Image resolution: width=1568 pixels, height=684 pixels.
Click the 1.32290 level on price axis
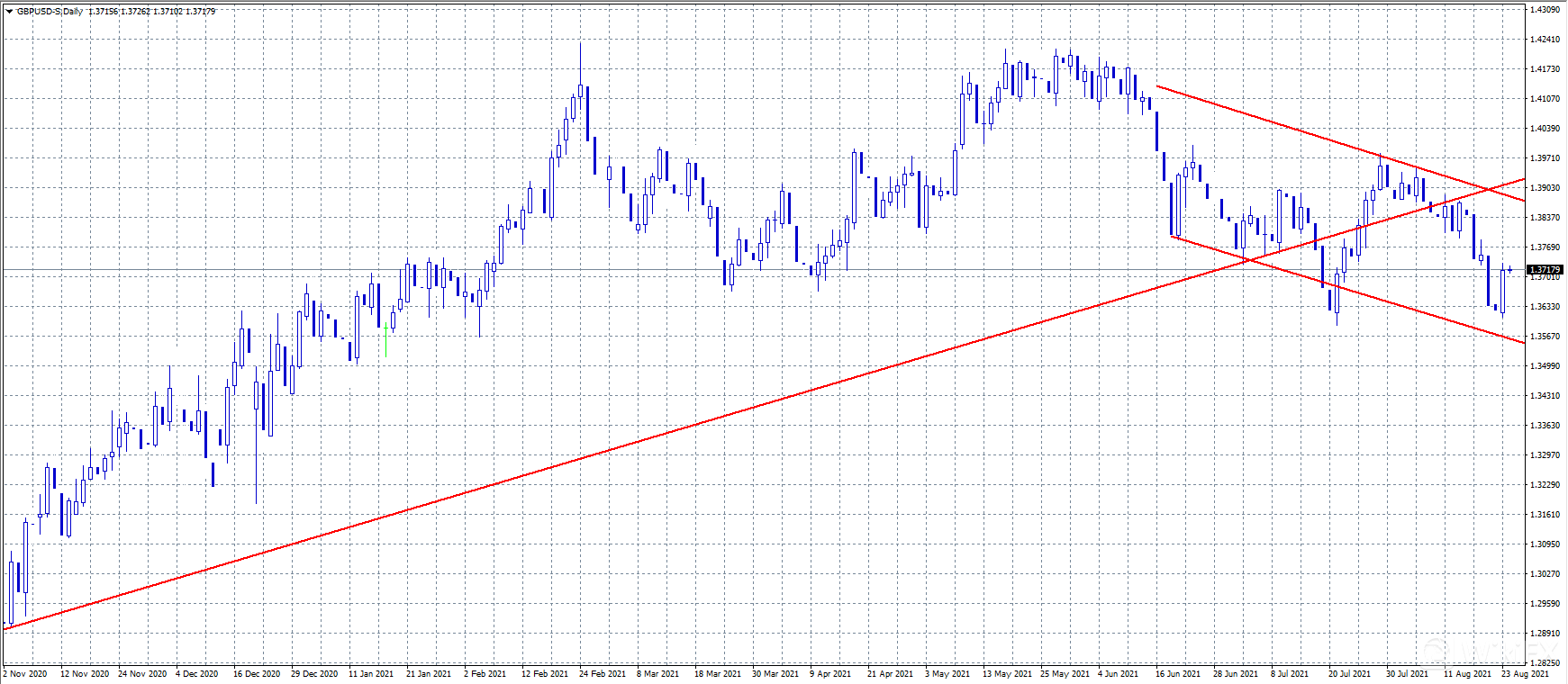1545,485
